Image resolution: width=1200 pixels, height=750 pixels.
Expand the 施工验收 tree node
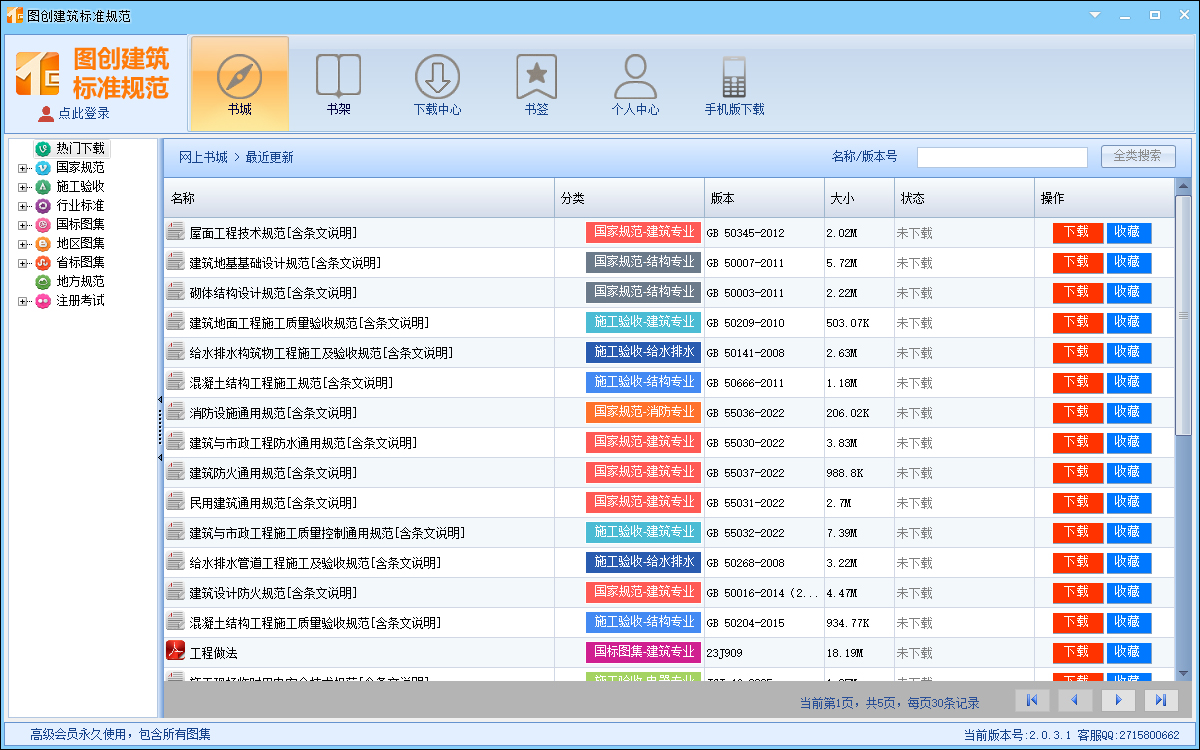23,187
